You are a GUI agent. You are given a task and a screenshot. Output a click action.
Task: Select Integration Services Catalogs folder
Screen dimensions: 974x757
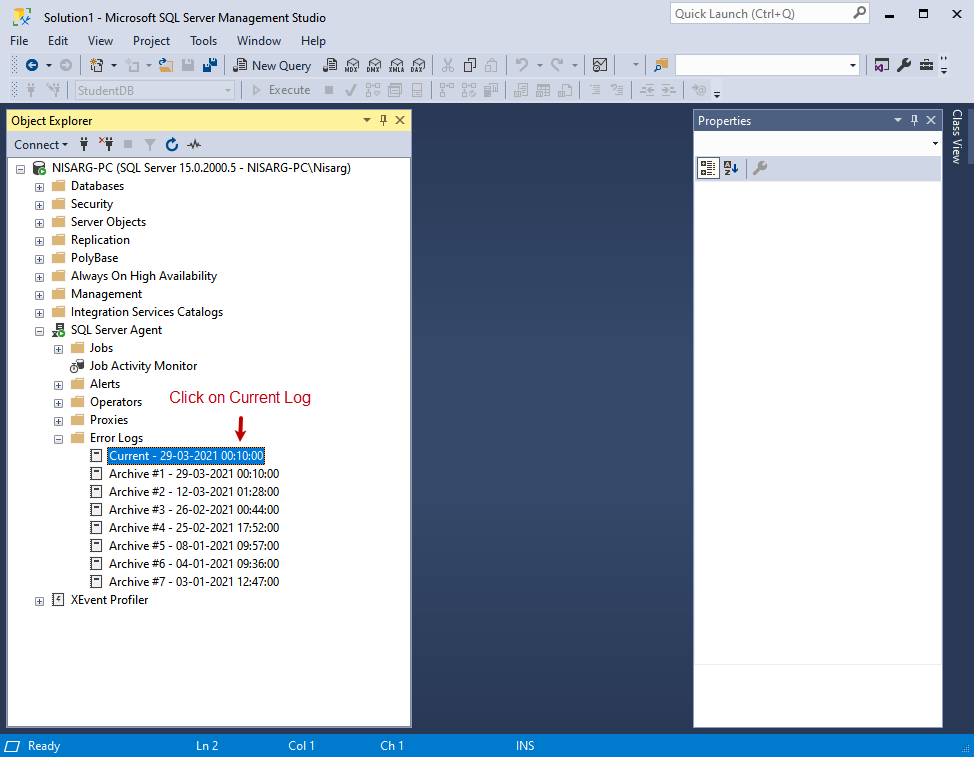click(147, 312)
